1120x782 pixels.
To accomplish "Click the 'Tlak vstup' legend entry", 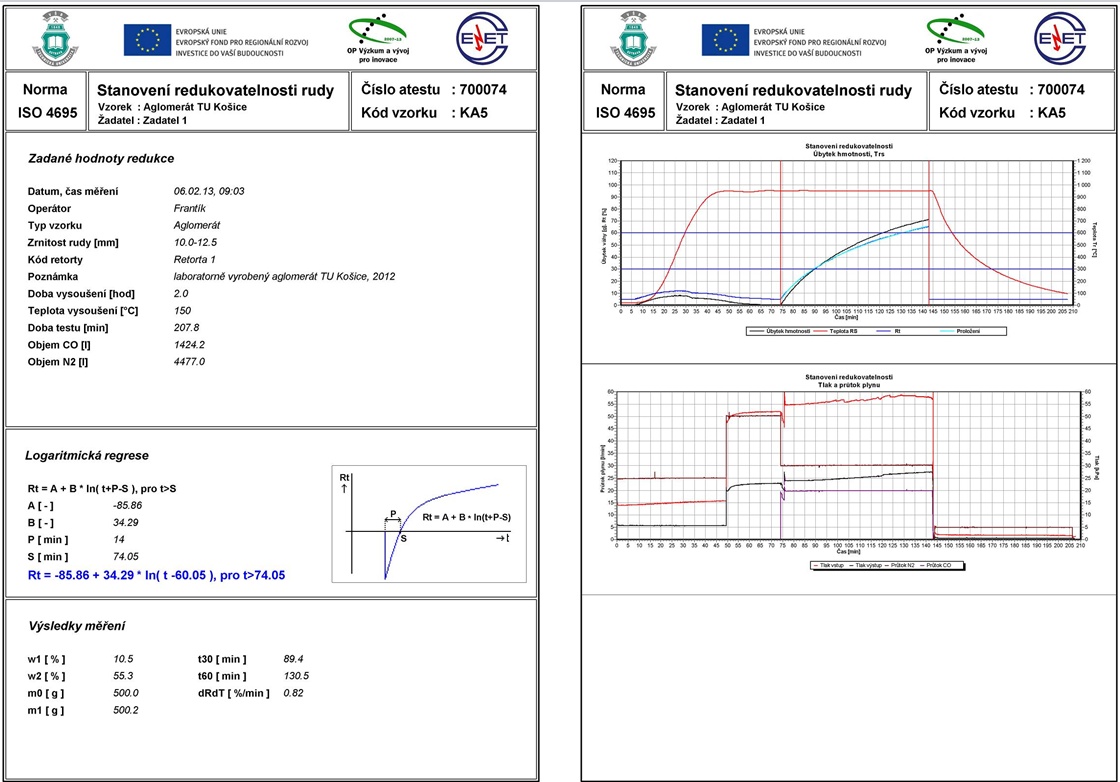I will pyautogui.click(x=829, y=566).
